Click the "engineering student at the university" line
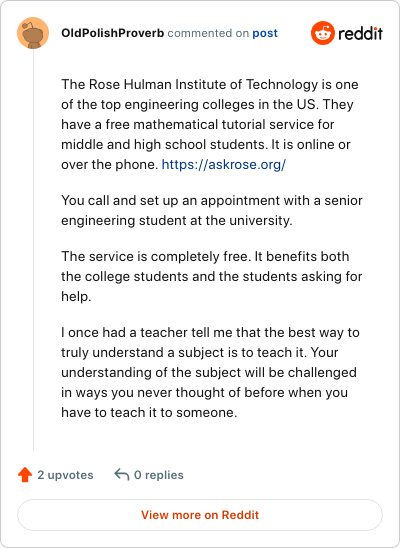The width and height of the screenshot is (400, 548). tap(177, 221)
